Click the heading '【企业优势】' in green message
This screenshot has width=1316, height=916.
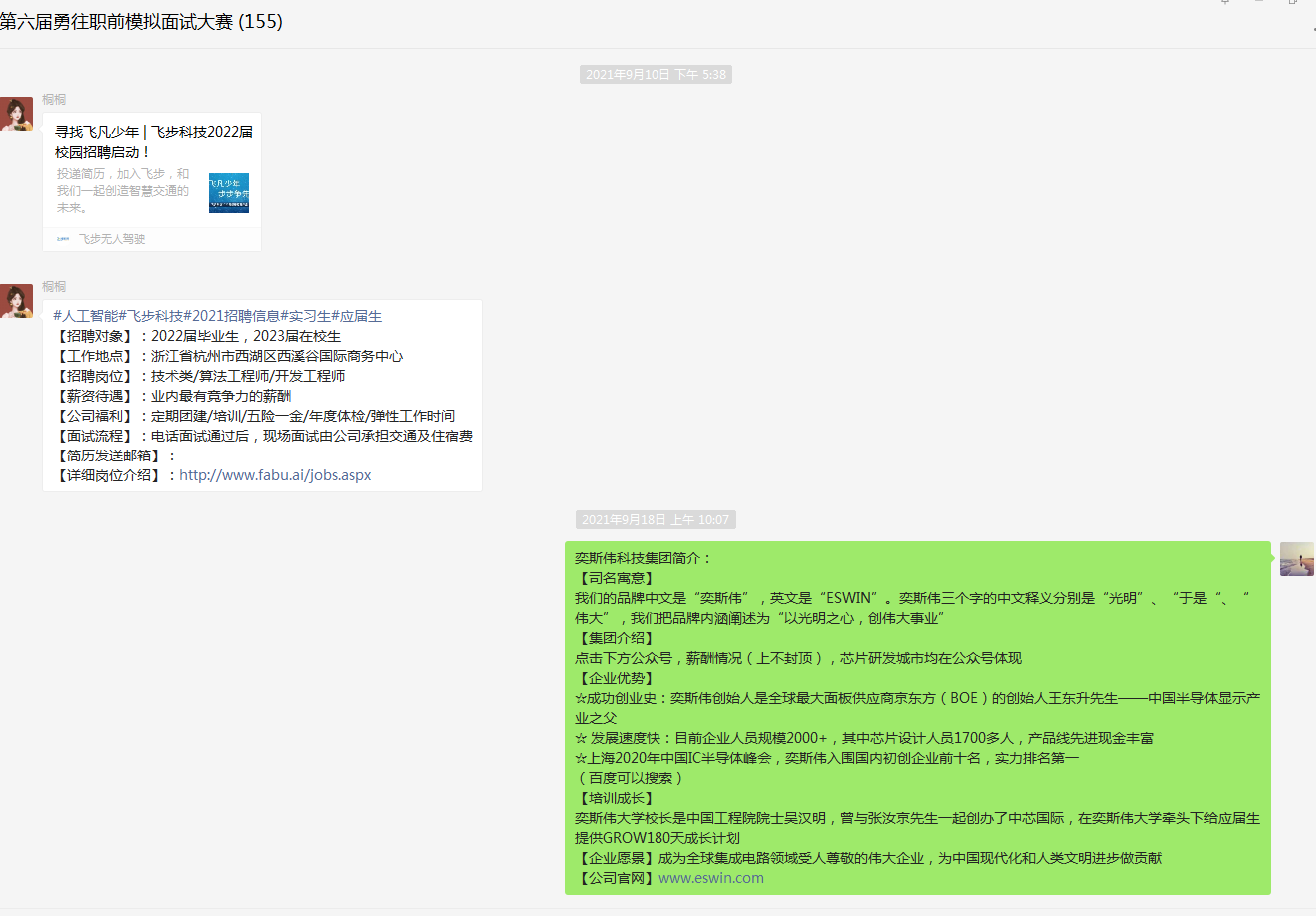click(616, 678)
